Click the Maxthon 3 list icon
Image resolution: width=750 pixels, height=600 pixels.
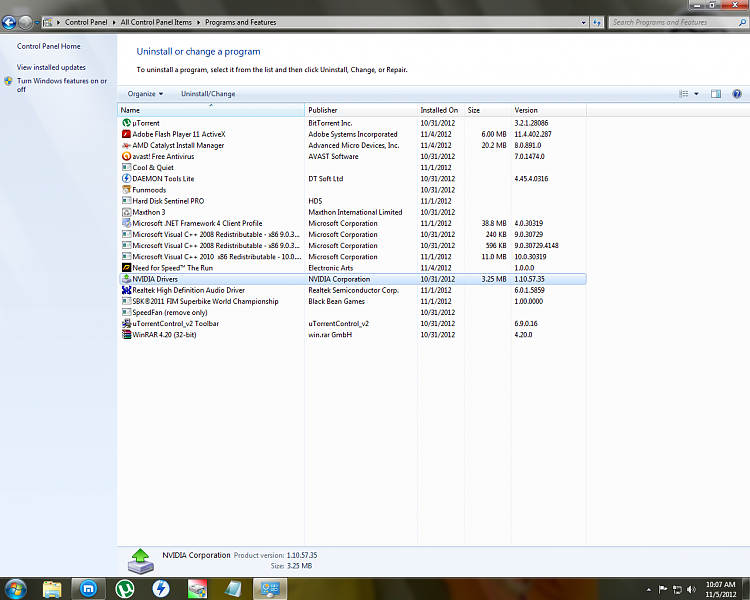pyautogui.click(x=126, y=212)
